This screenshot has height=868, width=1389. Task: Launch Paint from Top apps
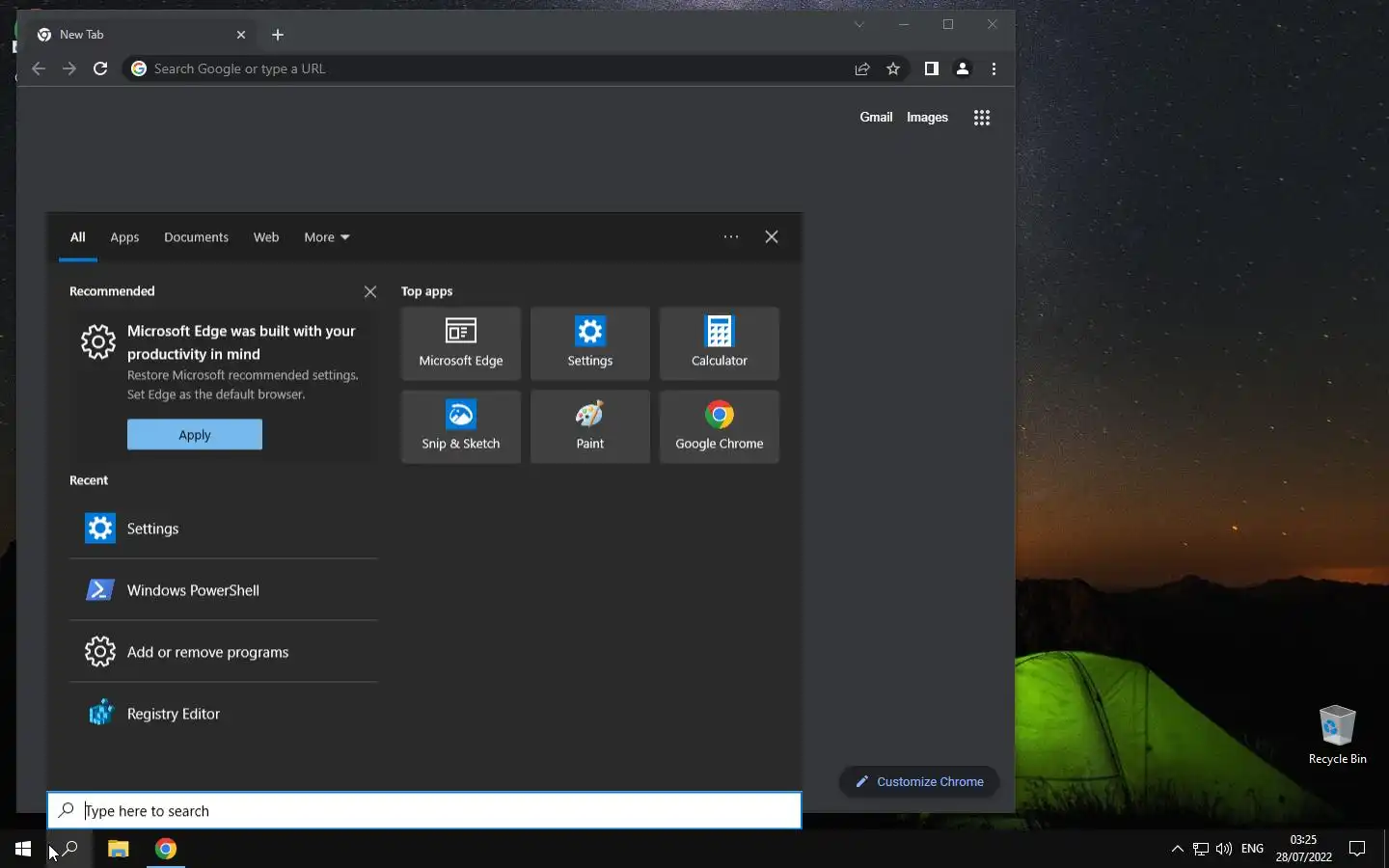click(x=590, y=426)
